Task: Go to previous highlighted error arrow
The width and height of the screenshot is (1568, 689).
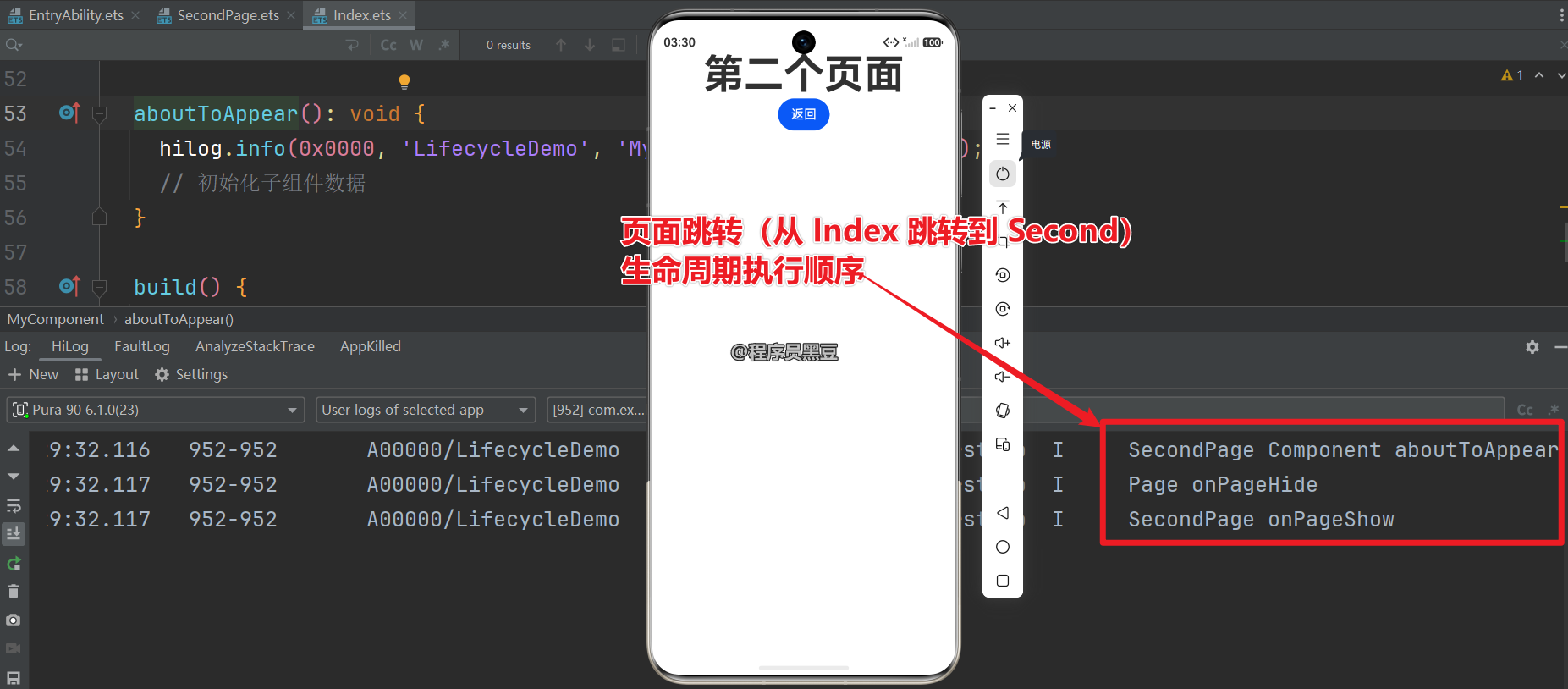Action: tap(1539, 75)
